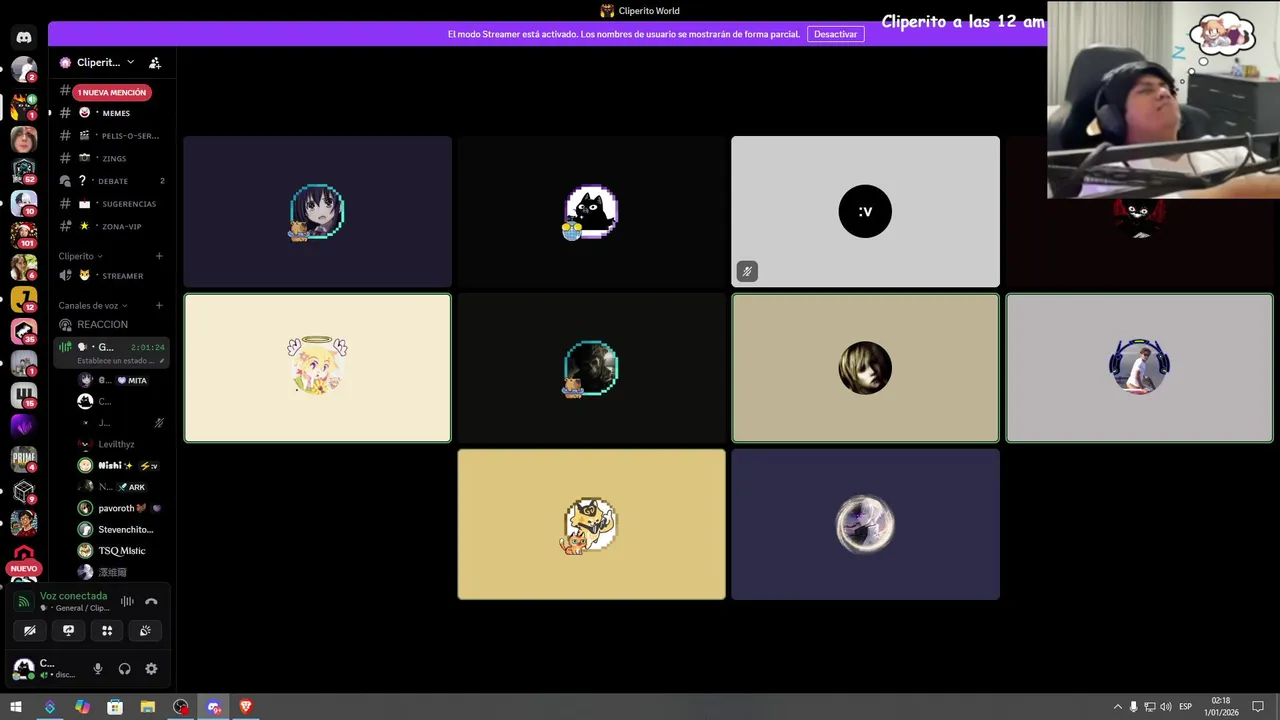The width and height of the screenshot is (1280, 720).
Task: Click the black cat avatar tile
Action: pos(591,211)
